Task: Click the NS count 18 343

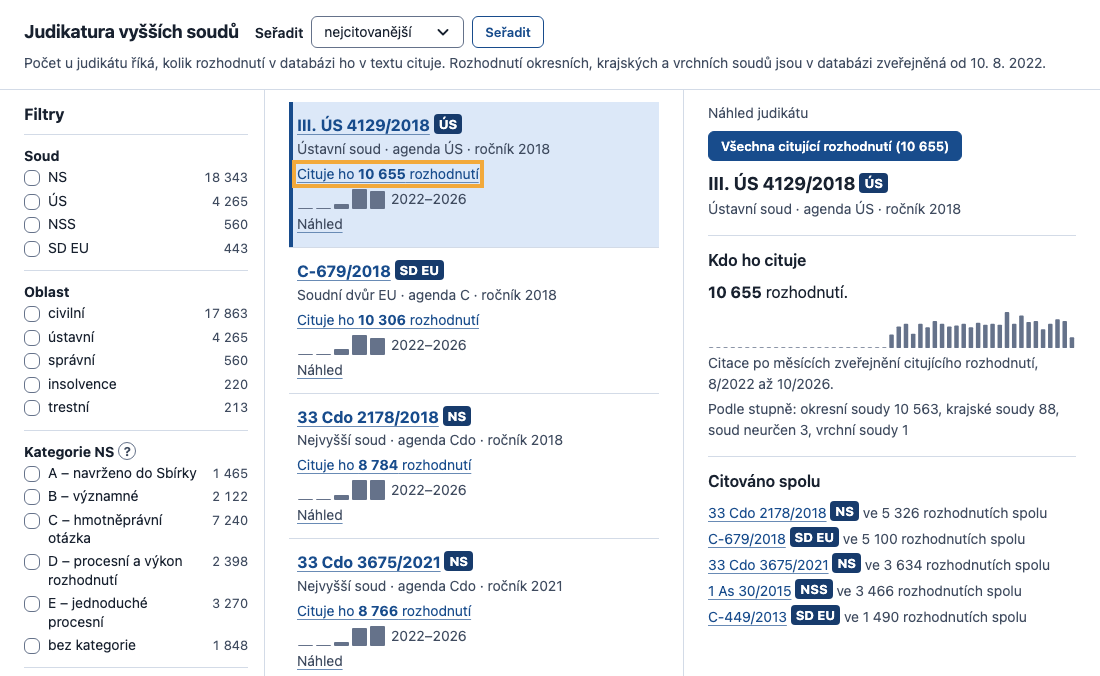Action: pyautogui.click(x=226, y=178)
